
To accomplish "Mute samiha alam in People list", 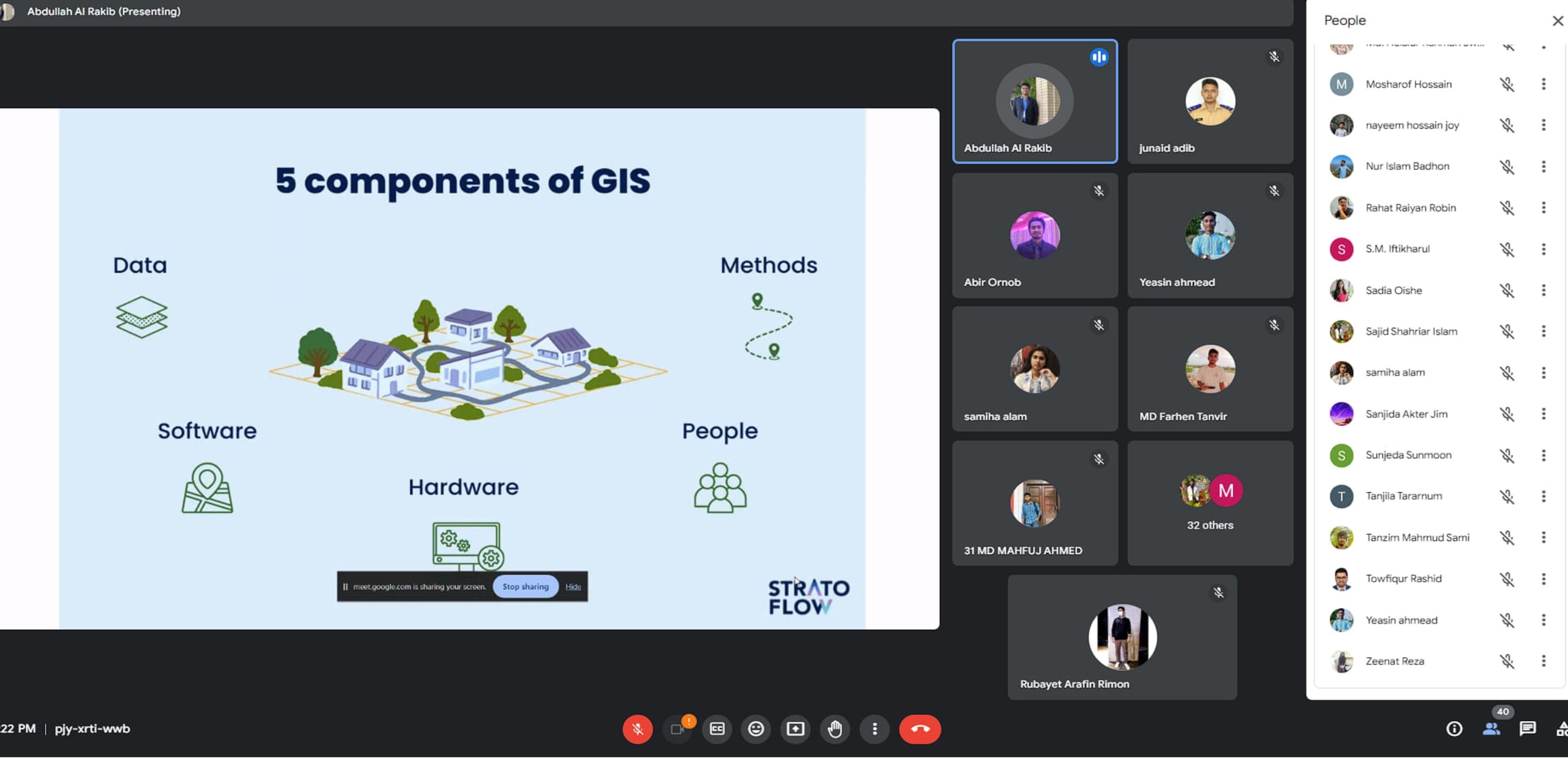I will point(1507,372).
